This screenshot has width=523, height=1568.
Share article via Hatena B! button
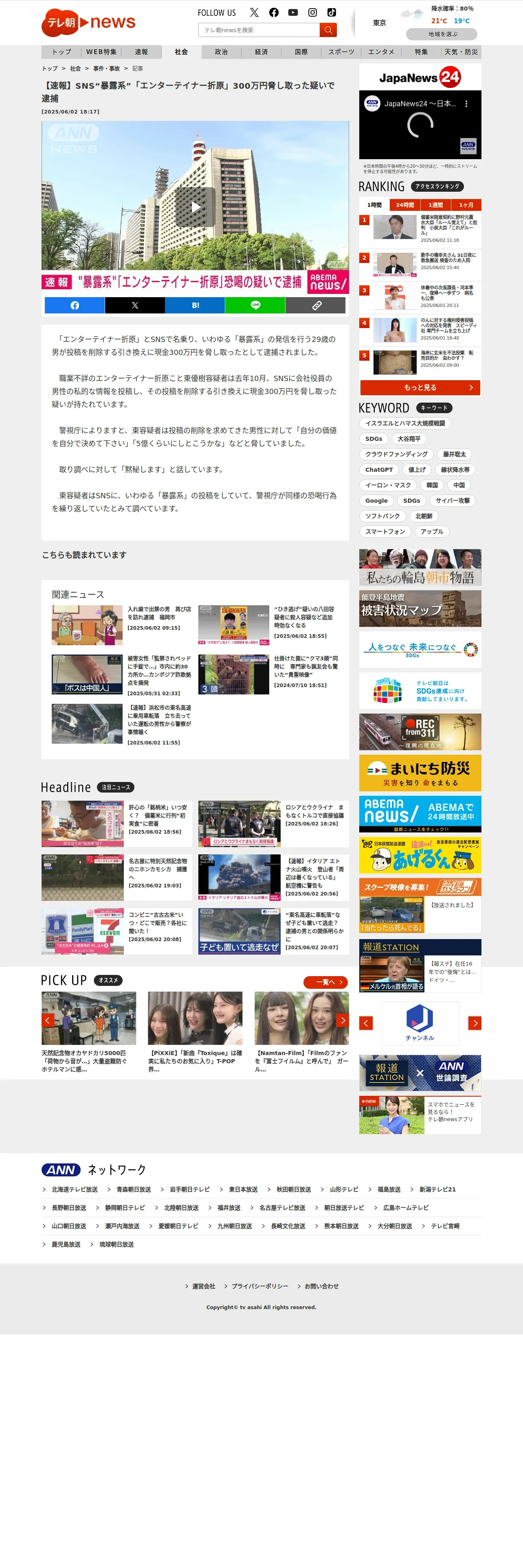click(195, 306)
